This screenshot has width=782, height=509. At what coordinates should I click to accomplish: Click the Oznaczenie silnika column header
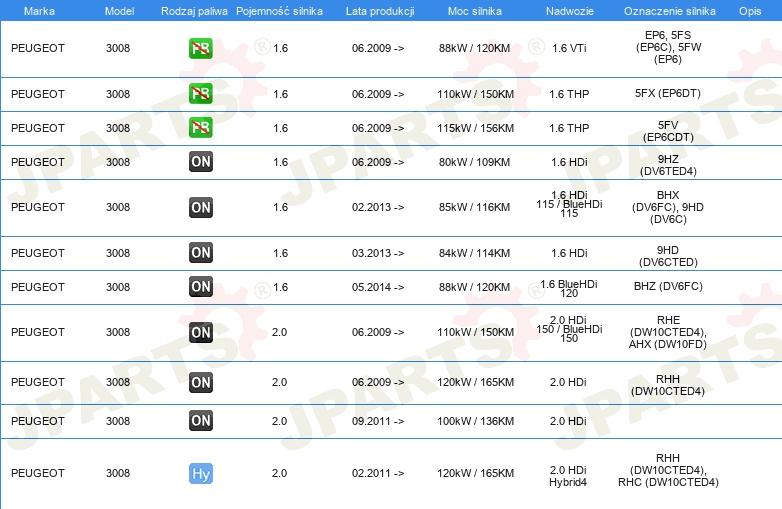click(670, 11)
